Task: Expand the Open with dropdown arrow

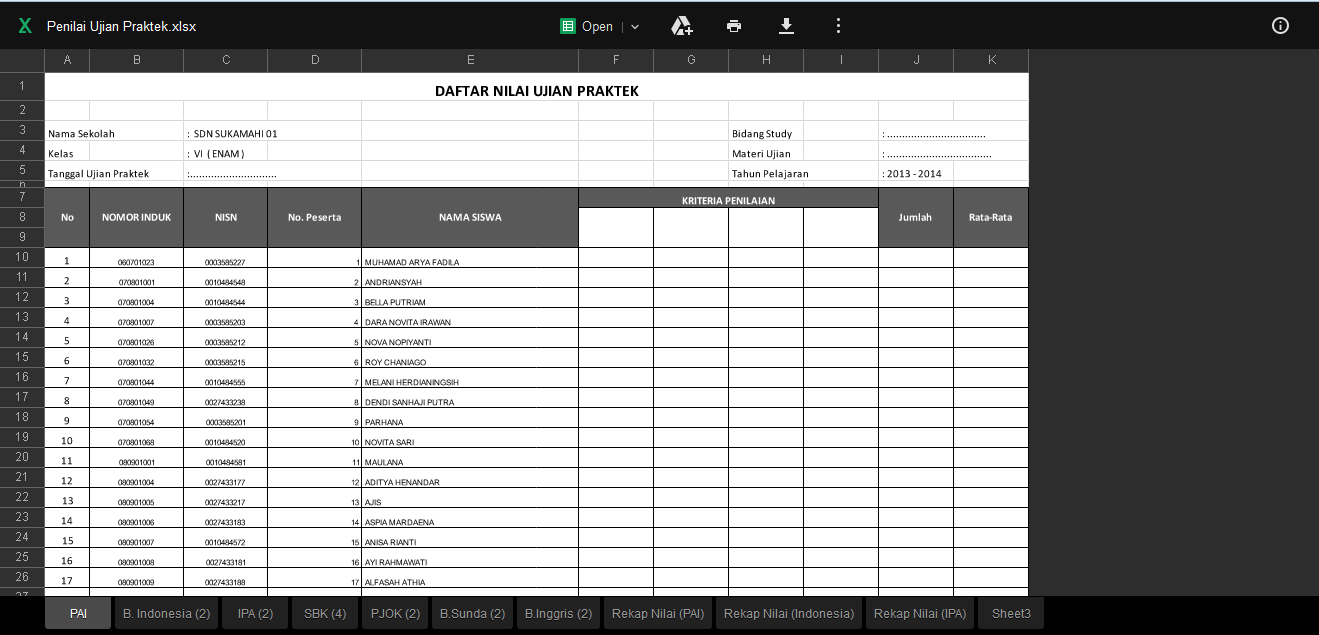Action: click(x=634, y=26)
